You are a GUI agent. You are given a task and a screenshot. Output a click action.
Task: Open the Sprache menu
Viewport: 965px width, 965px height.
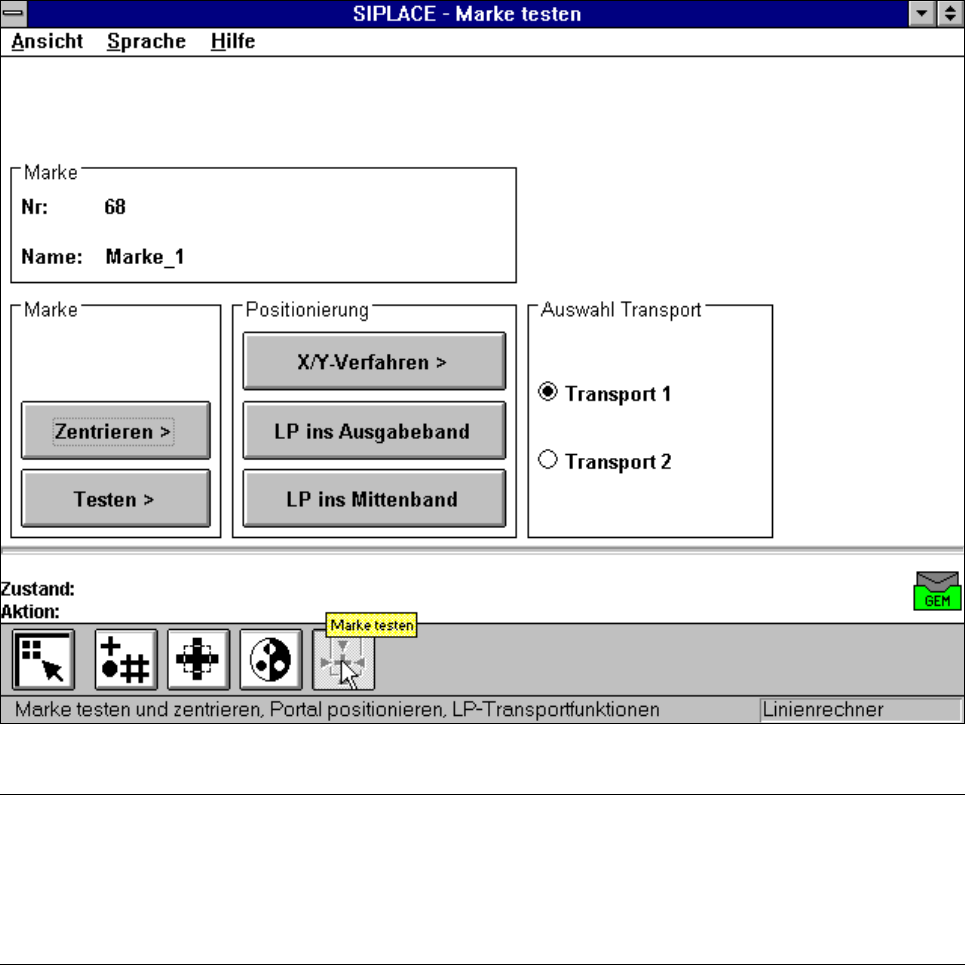pos(146,41)
